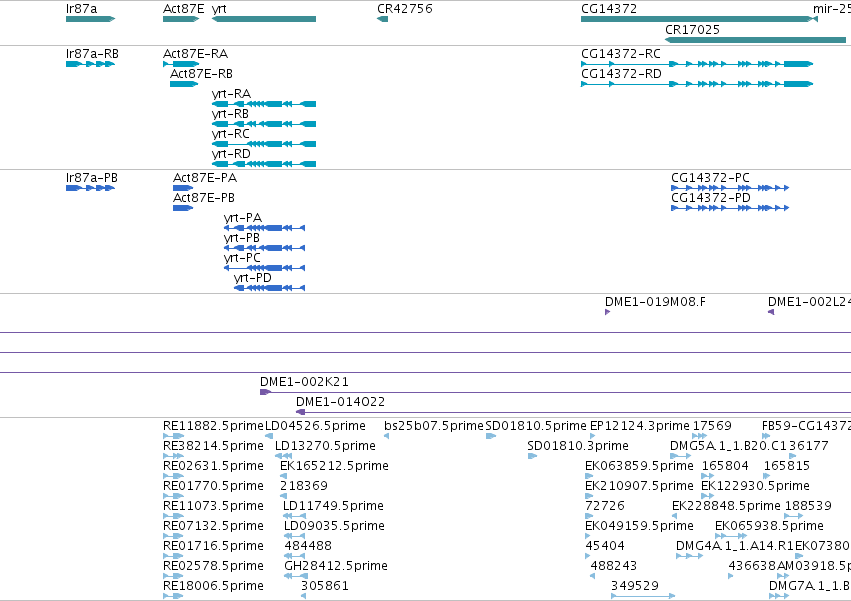Click the DME1-019M08.F arrow marker
The width and height of the screenshot is (851, 601).
tap(607, 312)
